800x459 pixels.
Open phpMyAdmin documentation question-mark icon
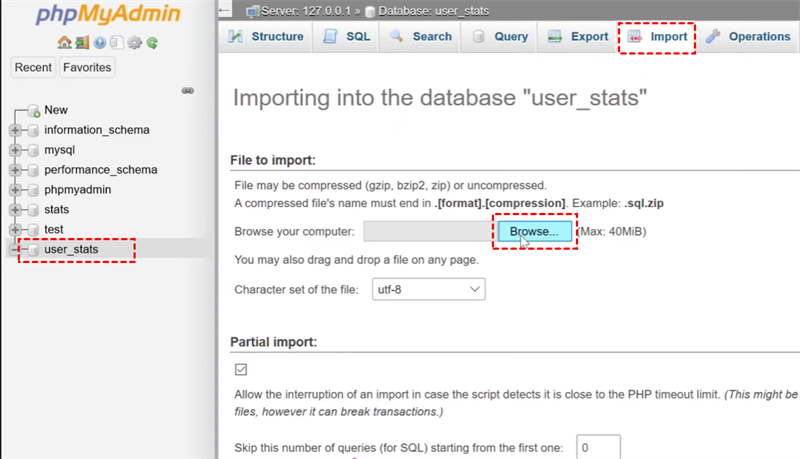(99, 43)
